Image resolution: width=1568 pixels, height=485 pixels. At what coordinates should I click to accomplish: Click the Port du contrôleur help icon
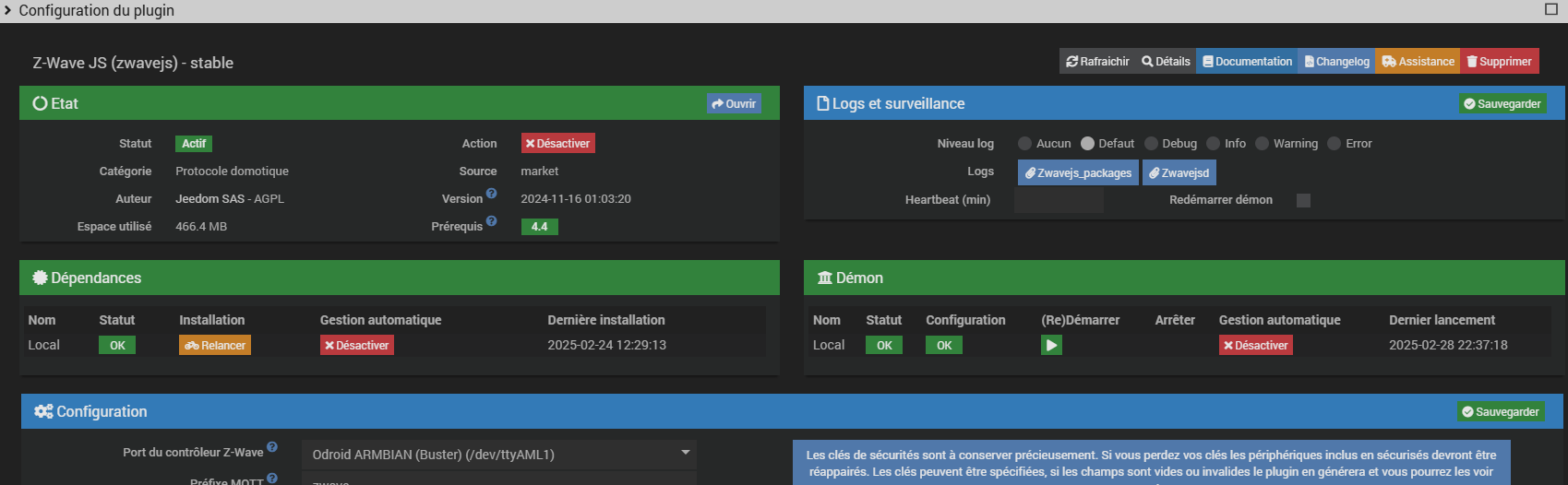click(x=272, y=447)
